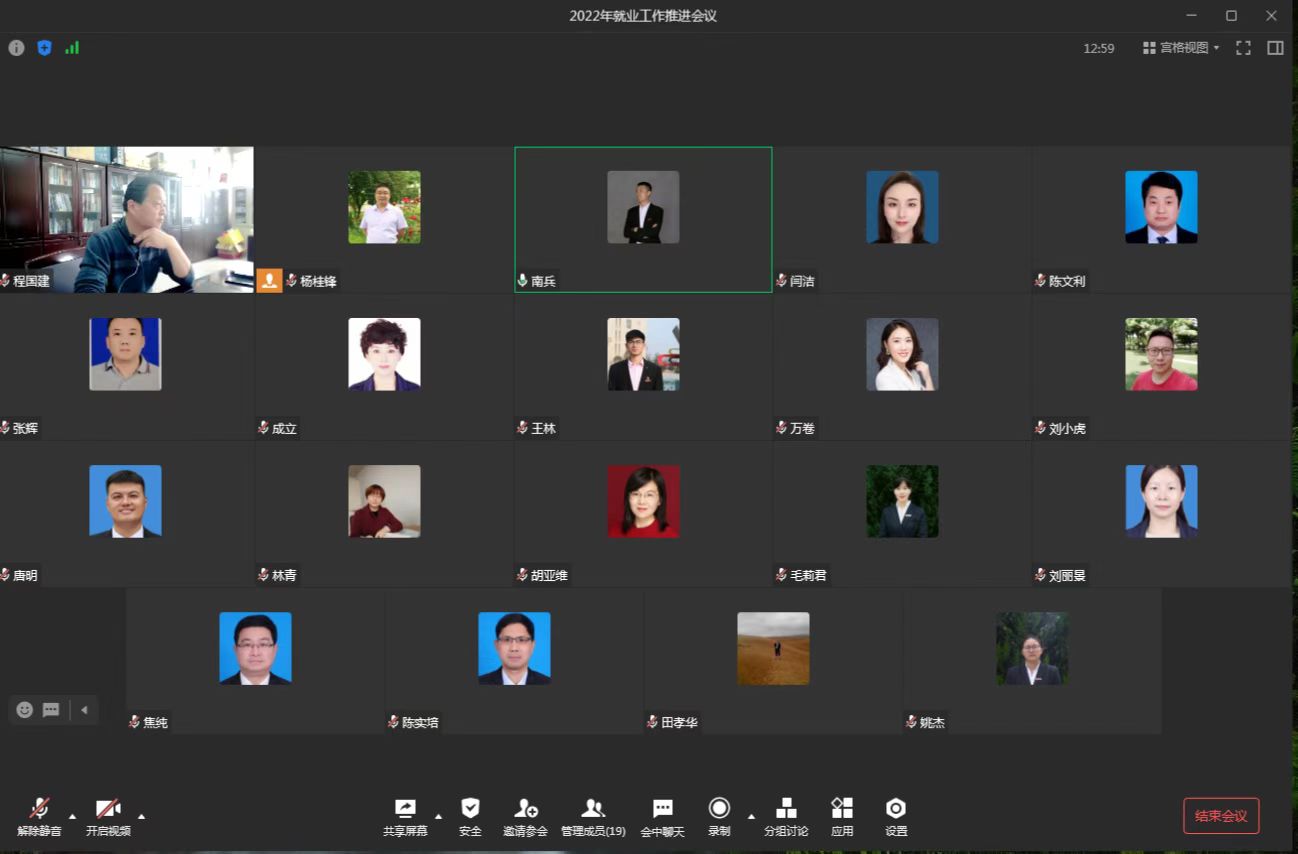1298x854 pixels.
Task: Expand recording options arrow beside 录制
Action: (x=751, y=815)
